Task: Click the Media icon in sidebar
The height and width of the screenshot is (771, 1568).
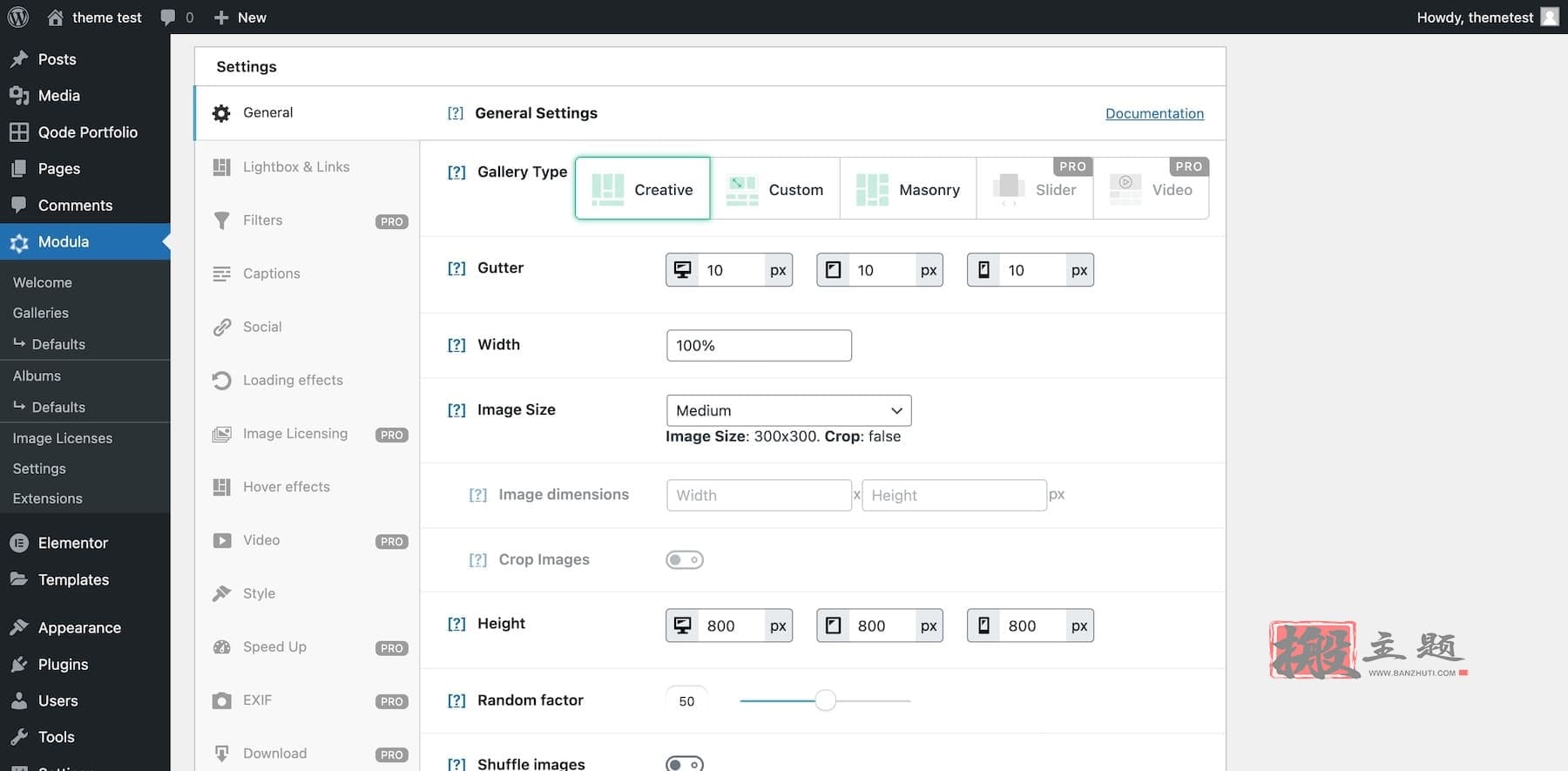Action: point(19,96)
